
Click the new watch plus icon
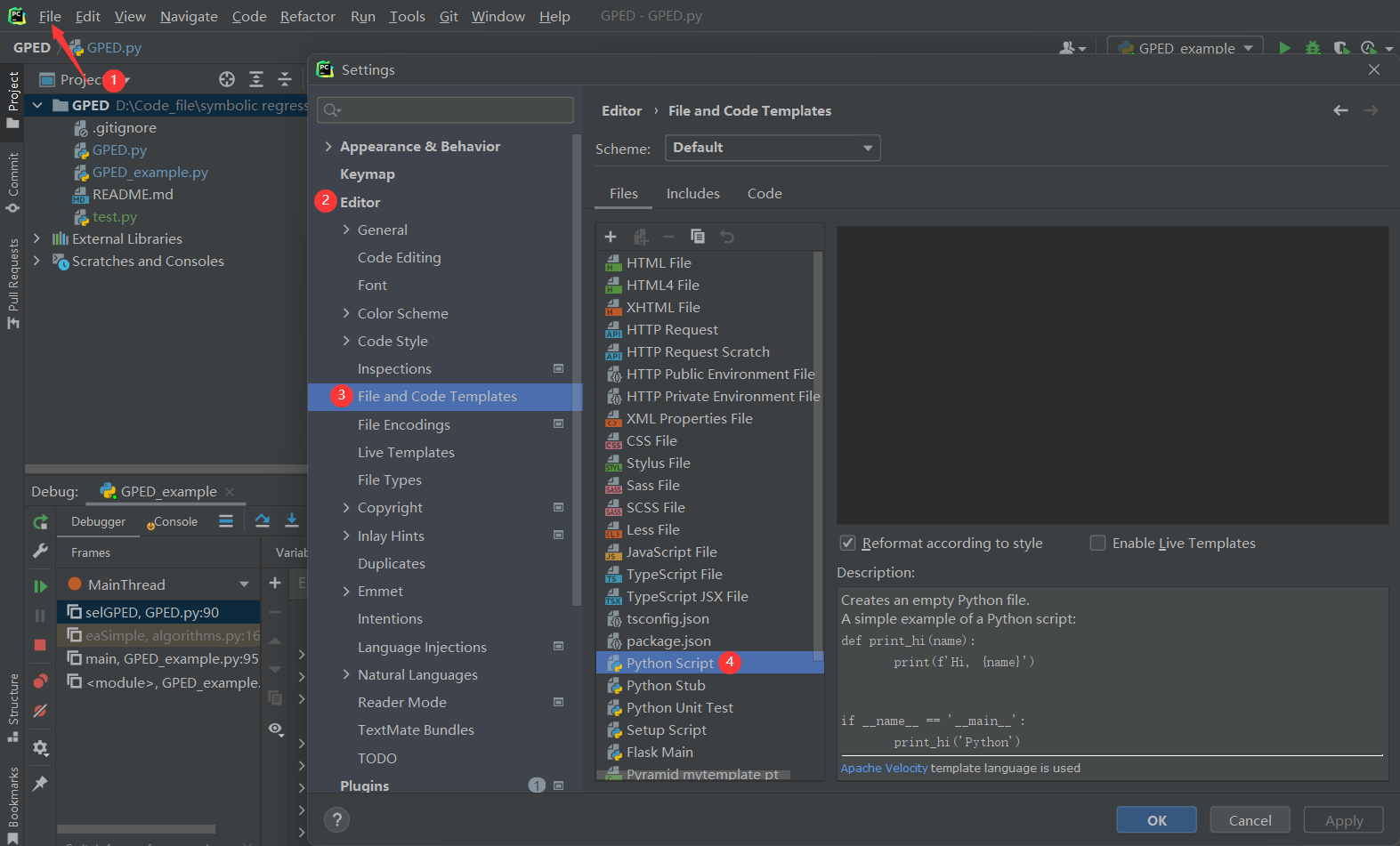tap(275, 583)
